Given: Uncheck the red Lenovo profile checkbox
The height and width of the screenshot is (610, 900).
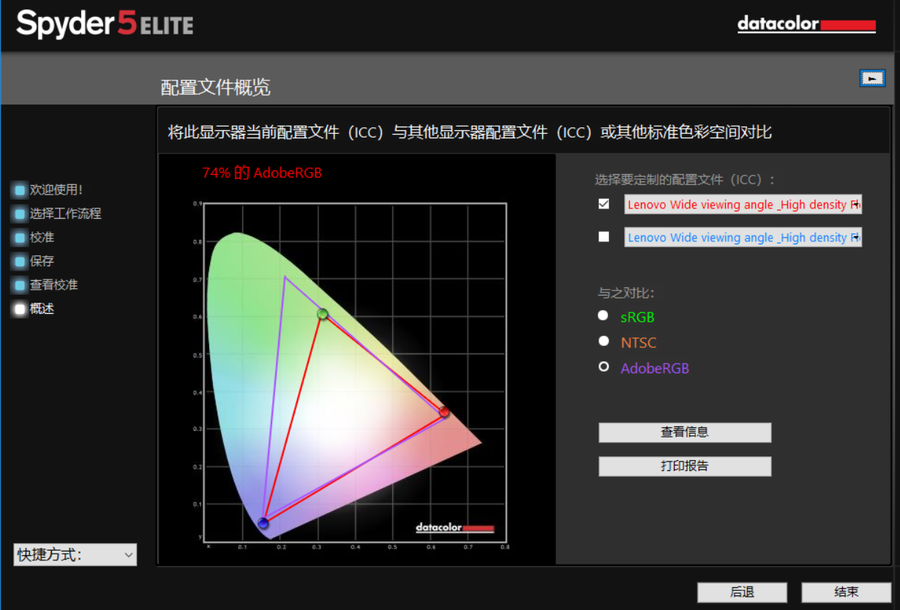Looking at the screenshot, I should click(603, 204).
